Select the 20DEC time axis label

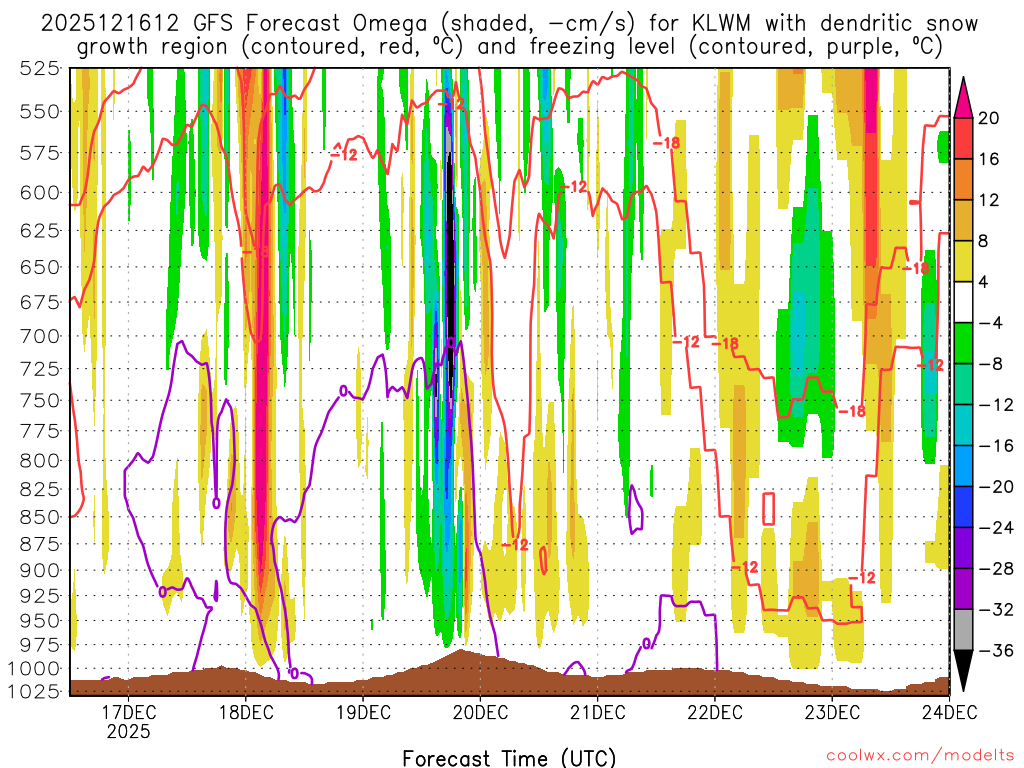click(x=480, y=712)
